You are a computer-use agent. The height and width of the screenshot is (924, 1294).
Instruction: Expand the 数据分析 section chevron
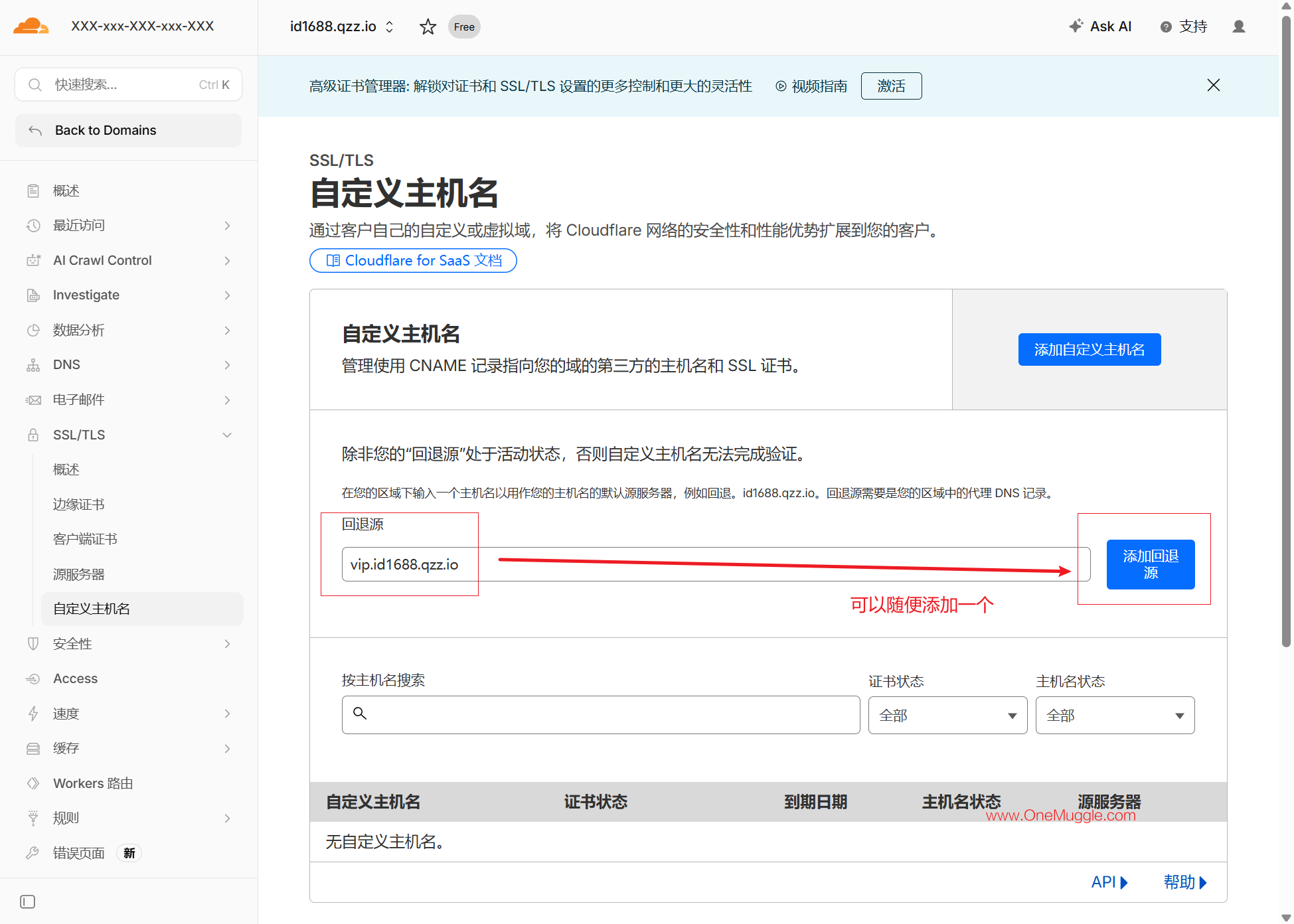pyautogui.click(x=227, y=330)
